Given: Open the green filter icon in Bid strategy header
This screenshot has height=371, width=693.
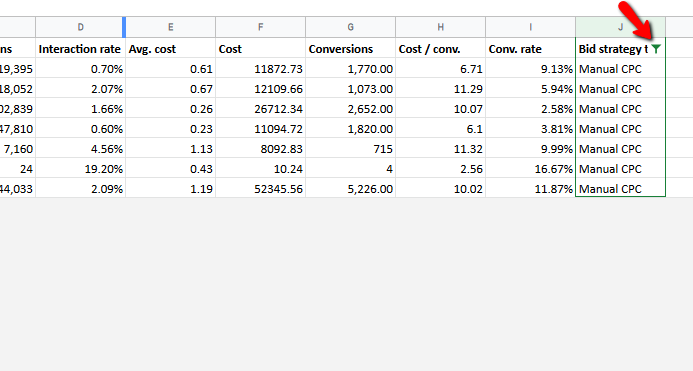Looking at the screenshot, I should click(656, 49).
